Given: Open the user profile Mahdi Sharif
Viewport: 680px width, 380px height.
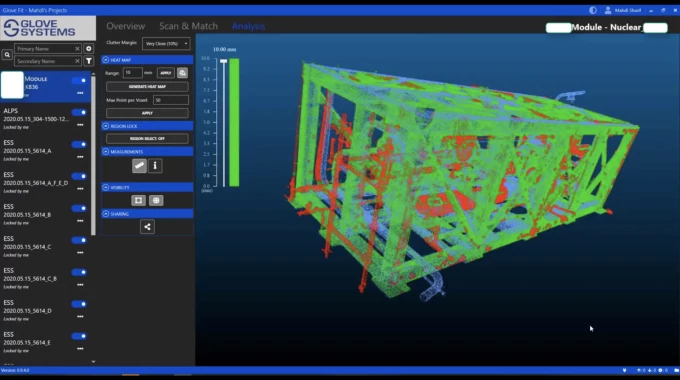Looking at the screenshot, I should click(623, 10).
